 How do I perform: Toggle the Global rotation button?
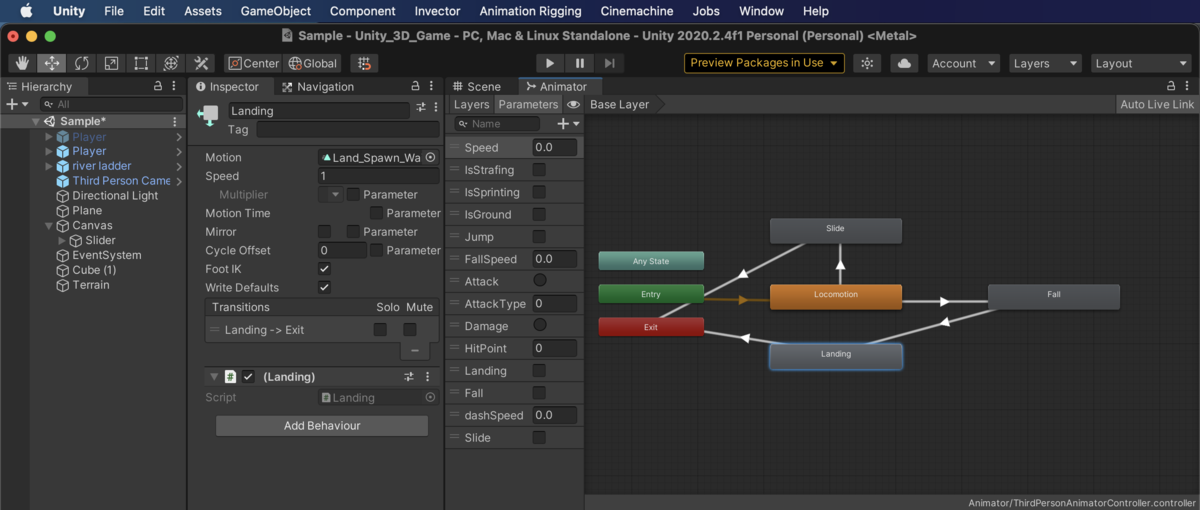point(313,63)
